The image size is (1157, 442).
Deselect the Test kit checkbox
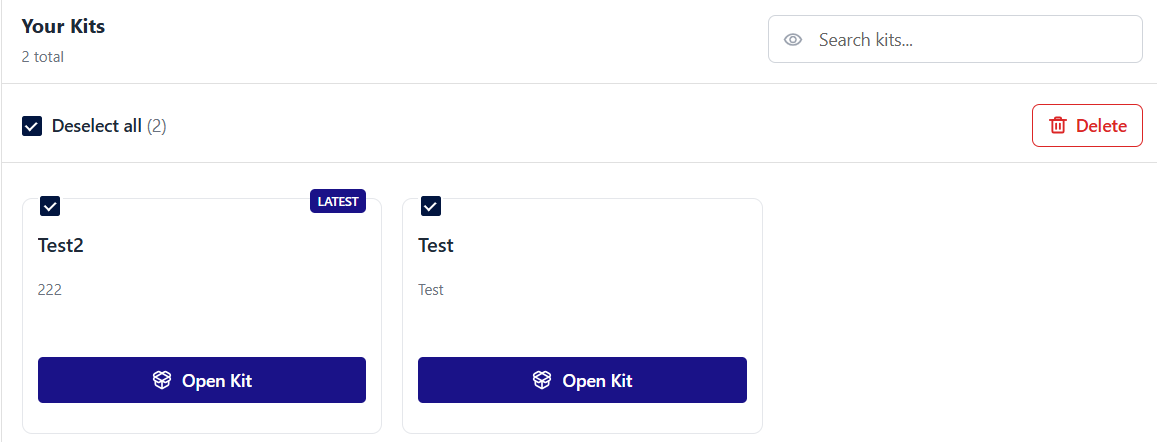pos(431,206)
